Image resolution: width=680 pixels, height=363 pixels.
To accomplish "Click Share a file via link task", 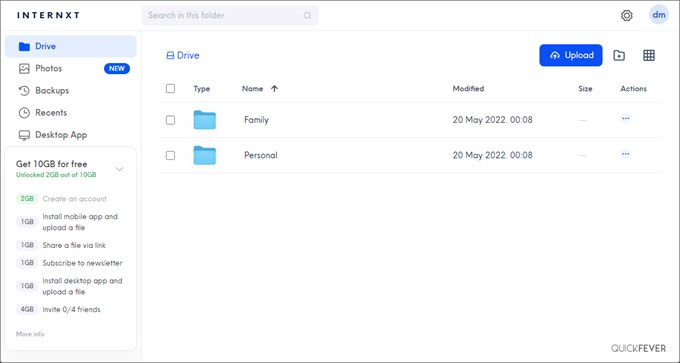I will pyautogui.click(x=74, y=245).
